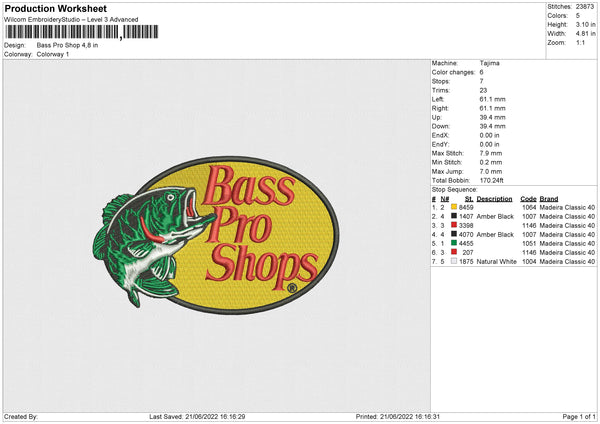Select the Up value 39.4 mm
Screen dimensions: 600x424
coord(492,117)
